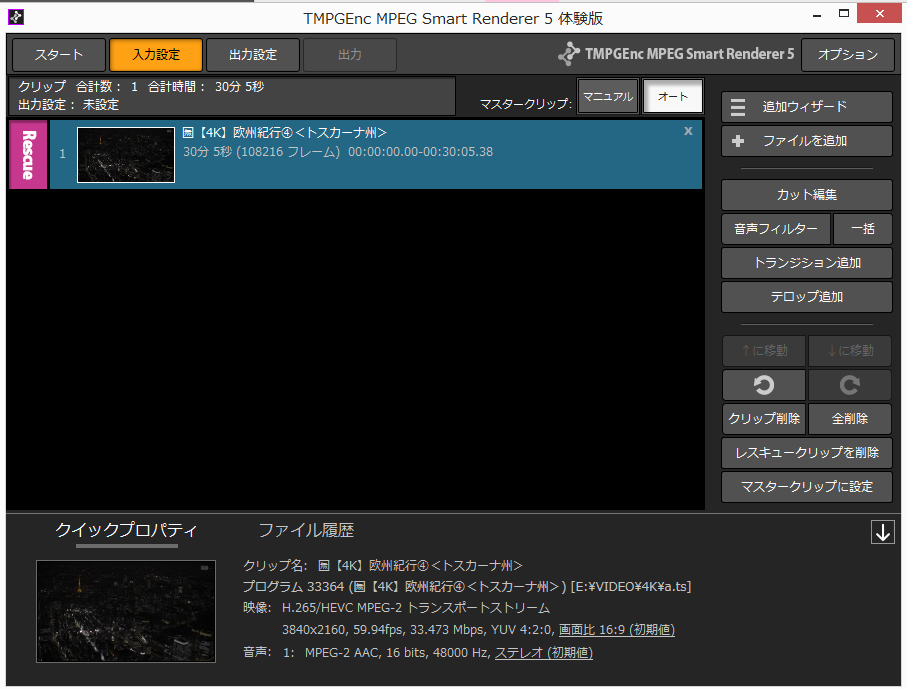Viewport: 907px width, 689px height.
Task: Click the TMPGEnc MPEG Smart Renderer 5 logo
Action: pos(676,54)
